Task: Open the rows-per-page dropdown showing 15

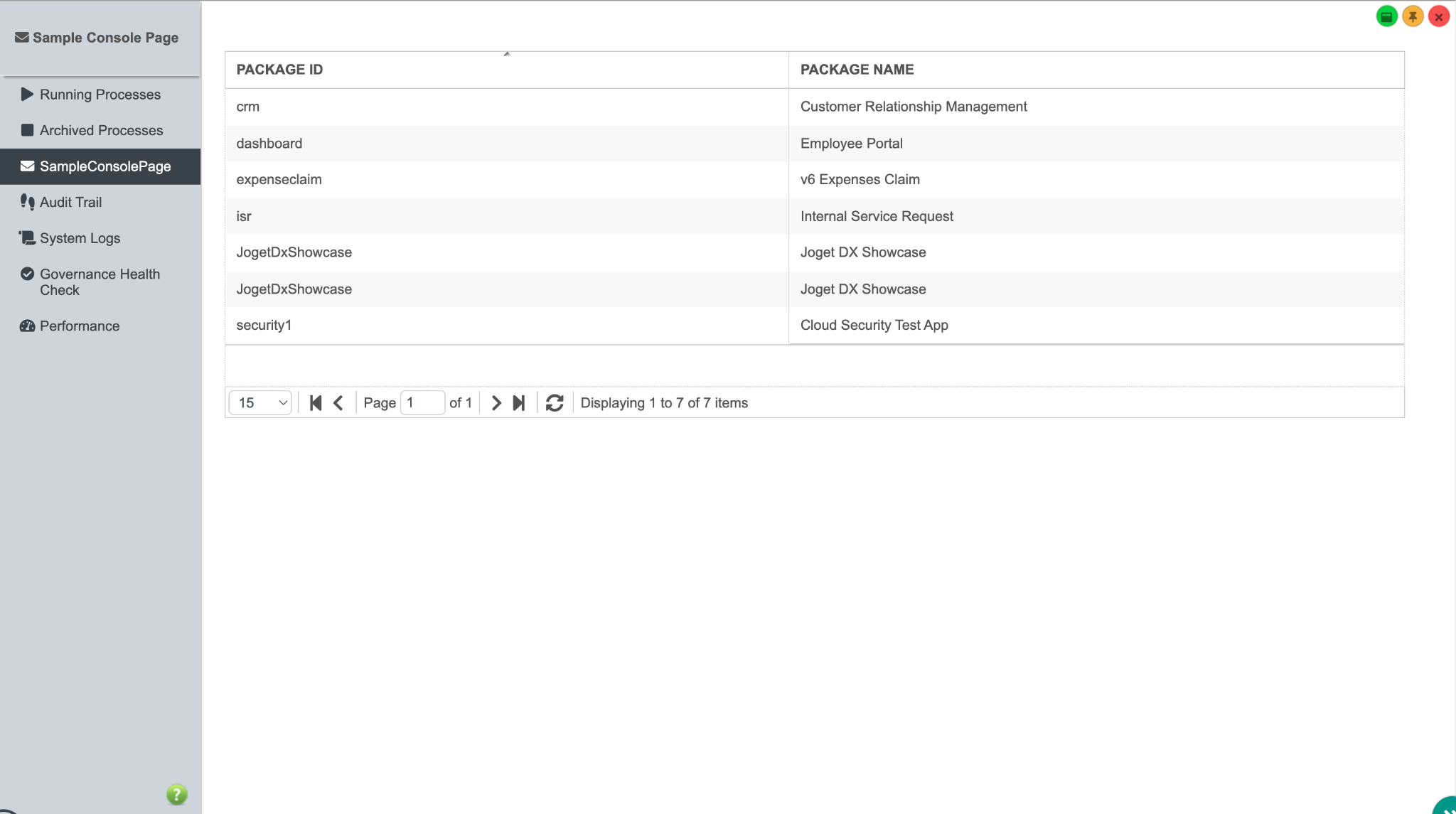Action: [x=260, y=403]
